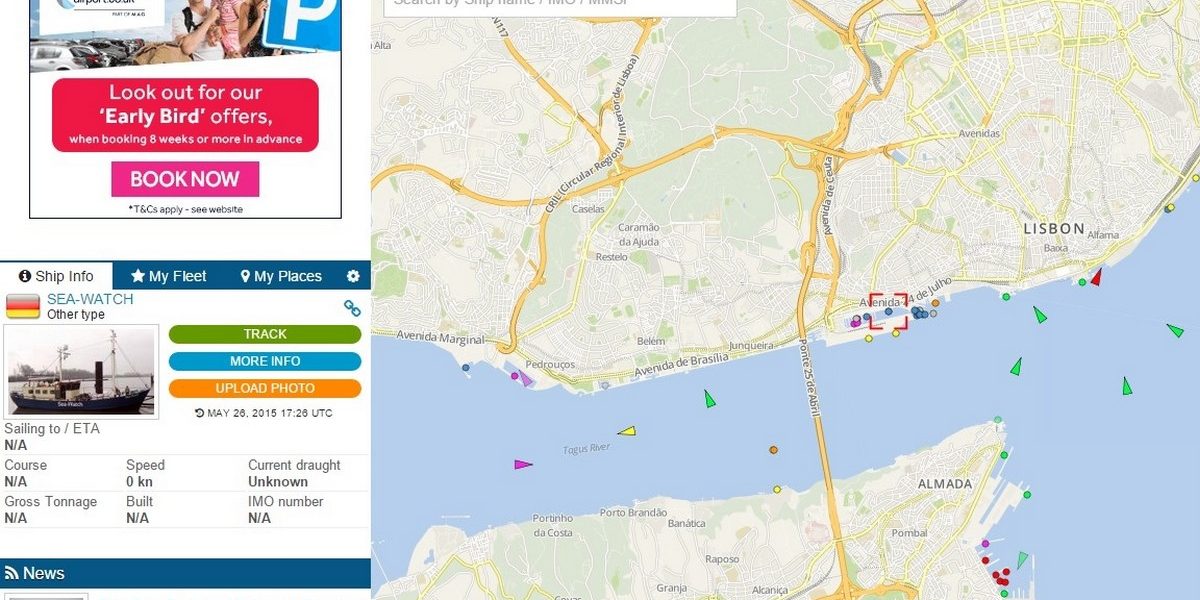Click the blue MORE INFO button
The width and height of the screenshot is (1200, 600).
(x=265, y=361)
